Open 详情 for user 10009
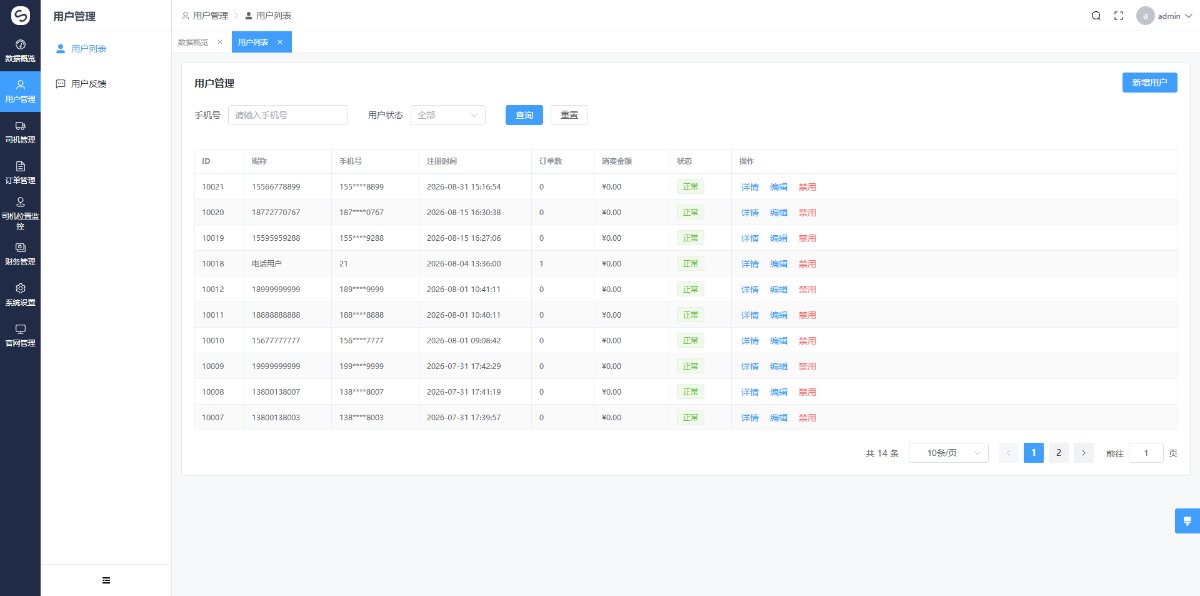Screen dimensions: 1200x596 pos(750,366)
